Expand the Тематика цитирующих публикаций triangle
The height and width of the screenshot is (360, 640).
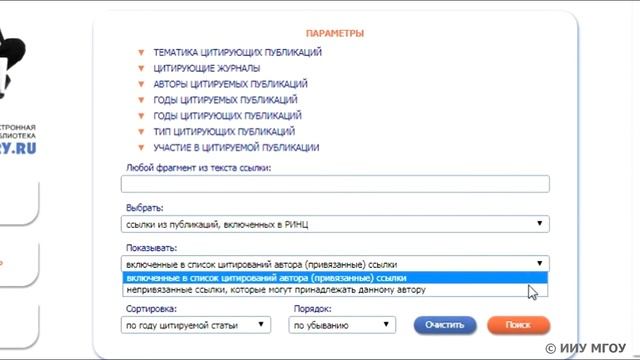coord(141,53)
